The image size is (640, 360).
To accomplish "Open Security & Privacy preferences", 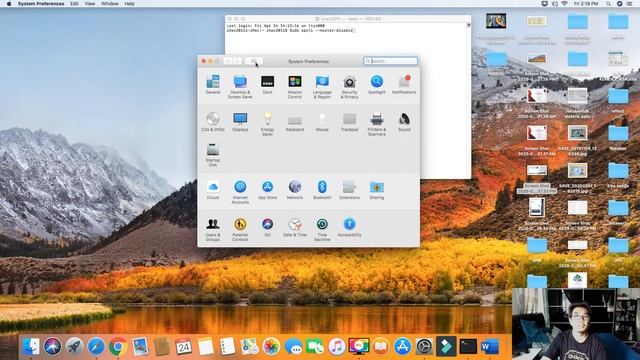I will [x=349, y=87].
